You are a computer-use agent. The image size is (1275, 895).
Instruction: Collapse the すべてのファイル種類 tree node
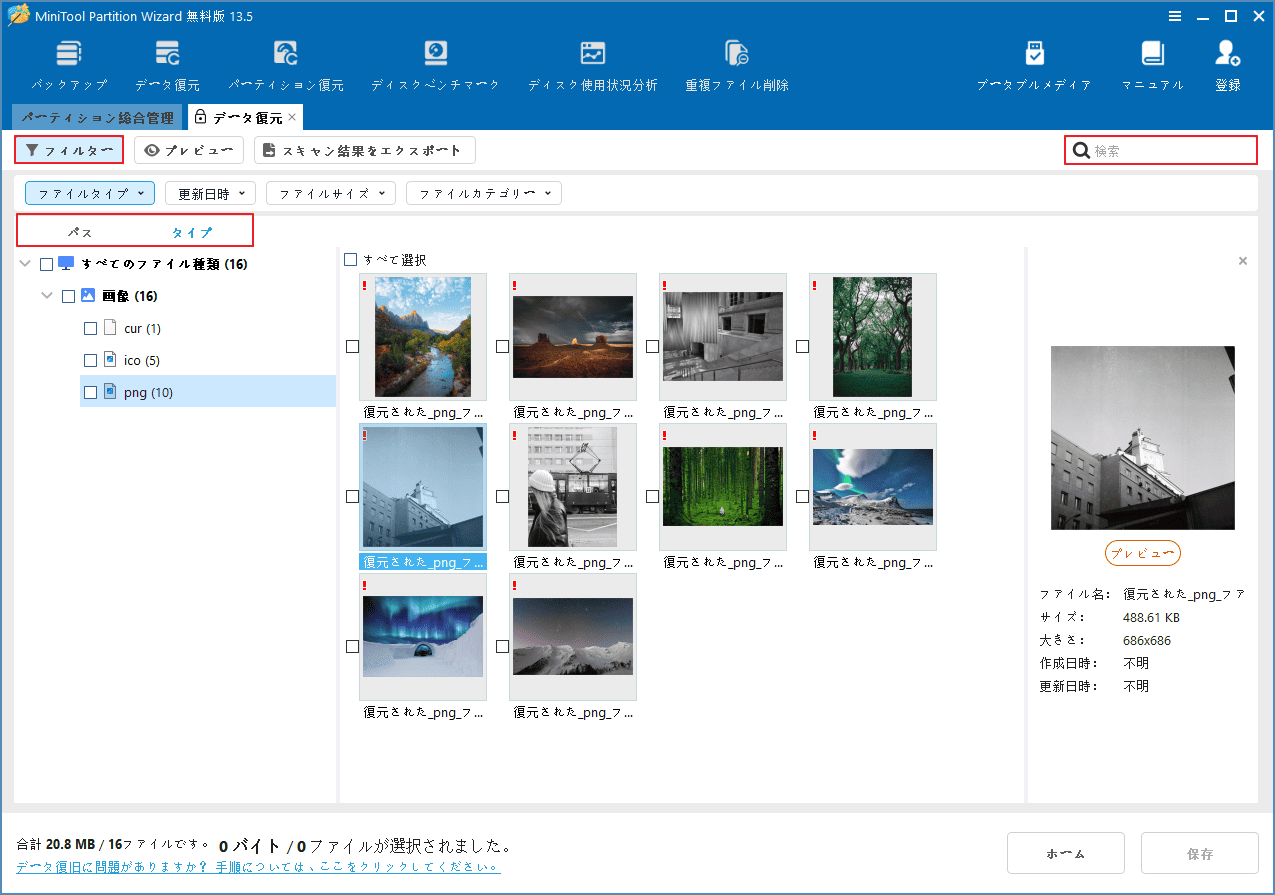[23, 263]
